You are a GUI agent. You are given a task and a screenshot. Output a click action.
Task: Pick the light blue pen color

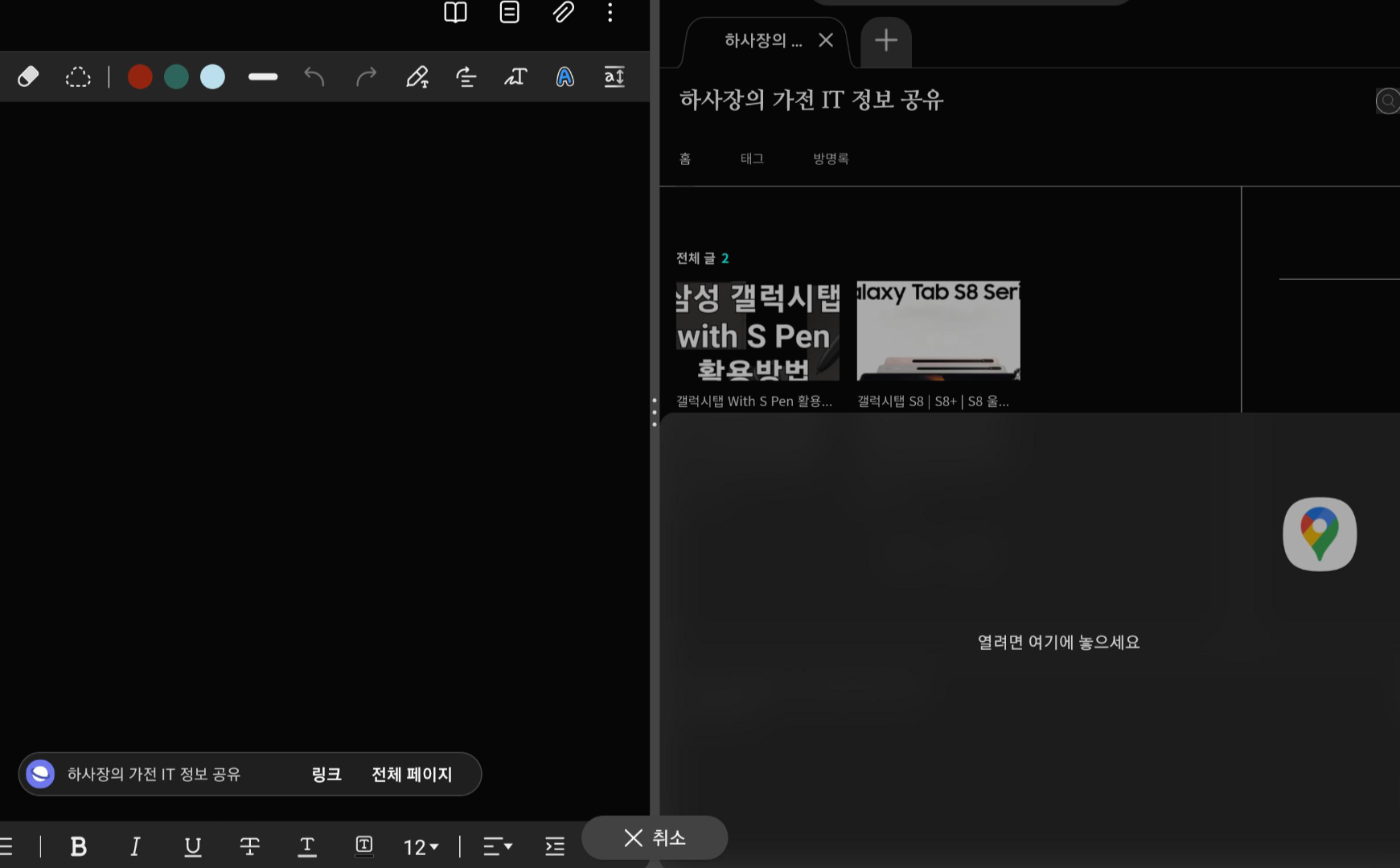[212, 77]
